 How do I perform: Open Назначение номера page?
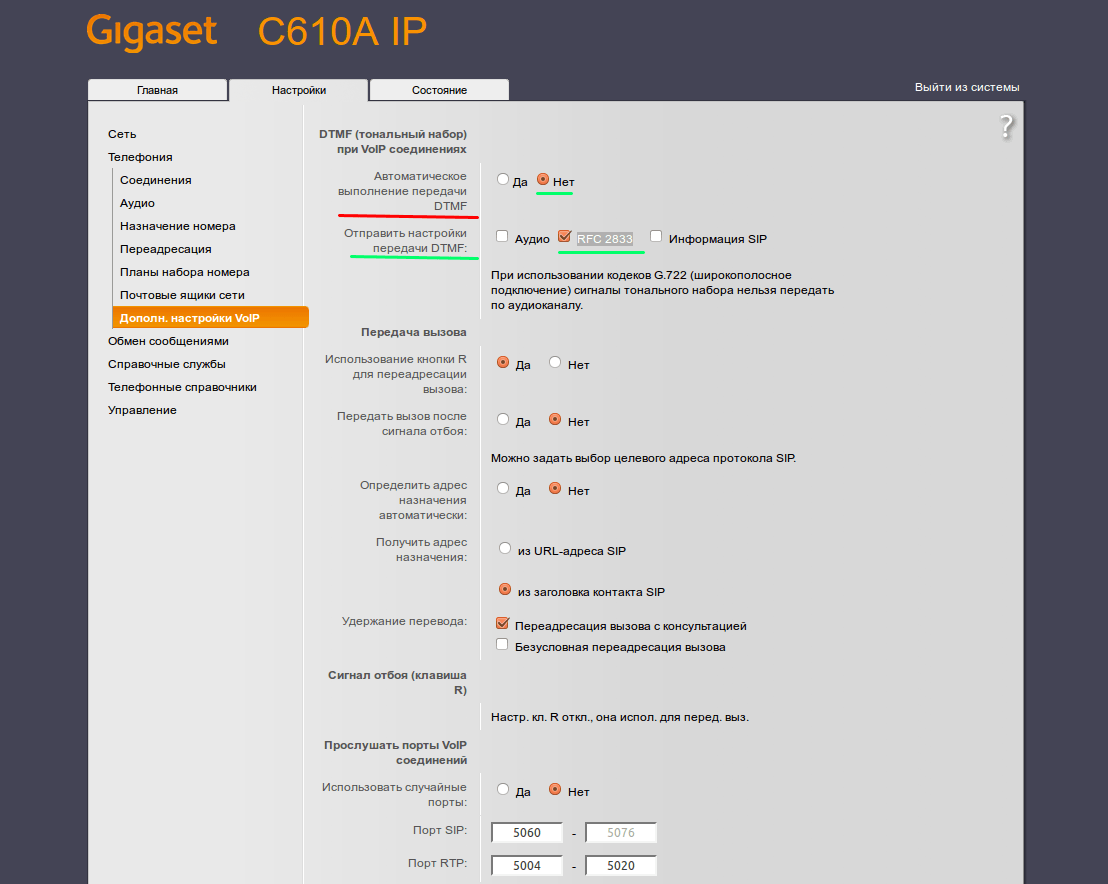[x=177, y=226]
